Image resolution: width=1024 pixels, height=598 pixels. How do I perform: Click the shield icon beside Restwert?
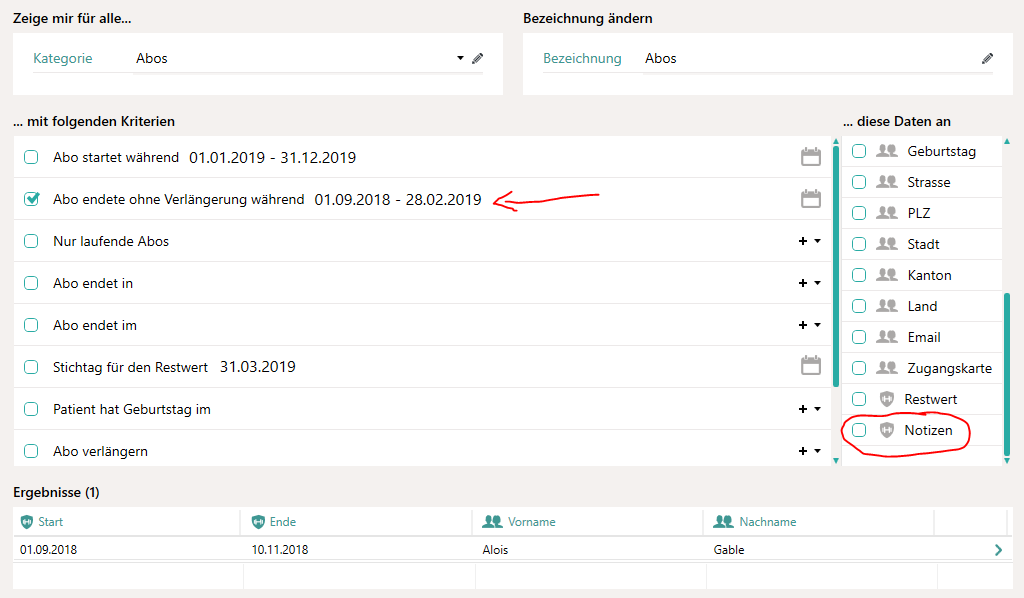point(886,399)
